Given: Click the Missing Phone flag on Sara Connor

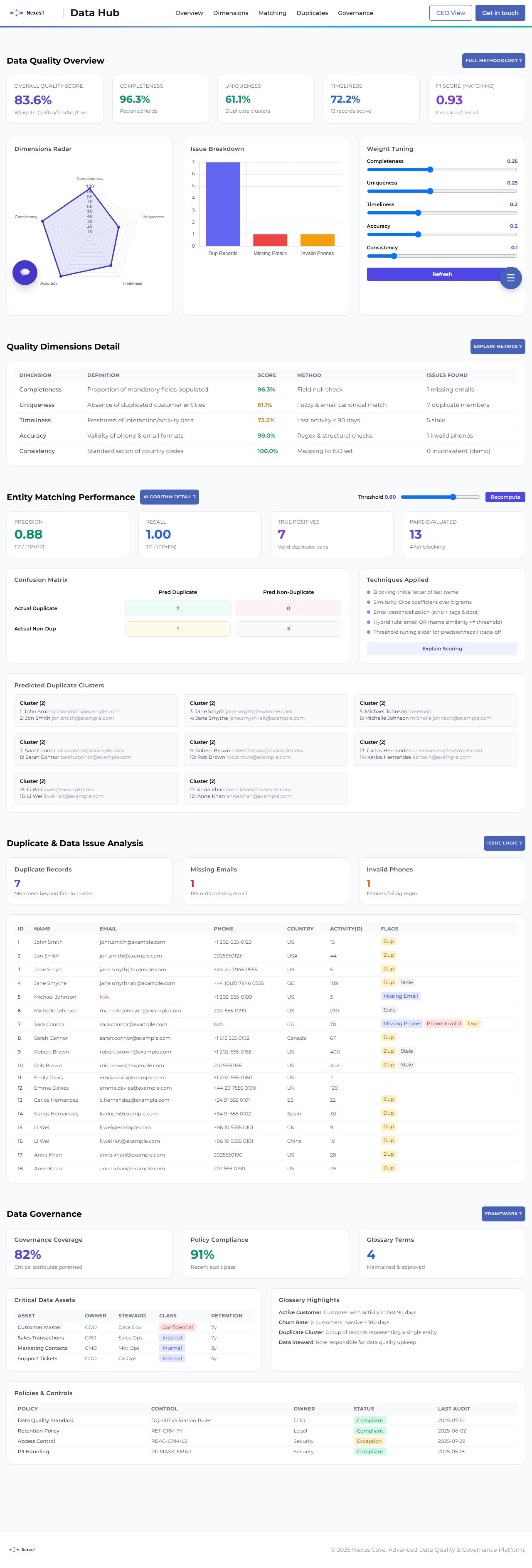Looking at the screenshot, I should pos(402,1024).
